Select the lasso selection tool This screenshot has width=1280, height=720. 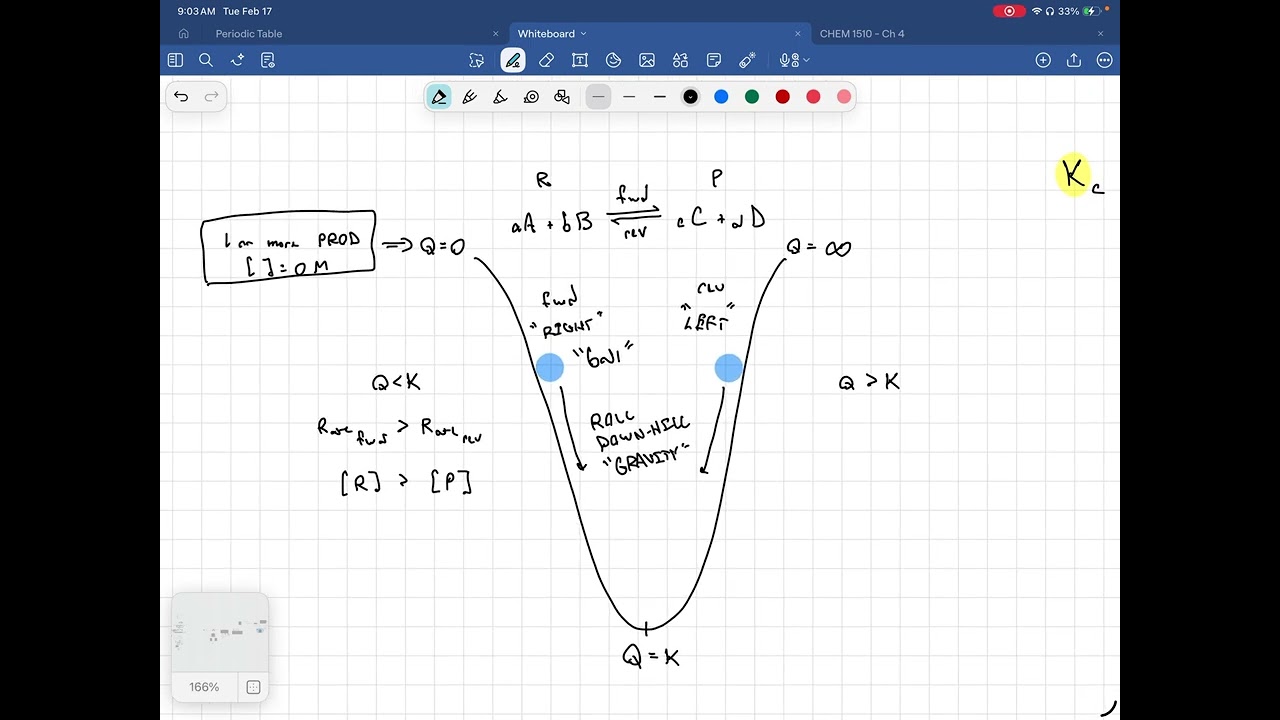[477, 61]
